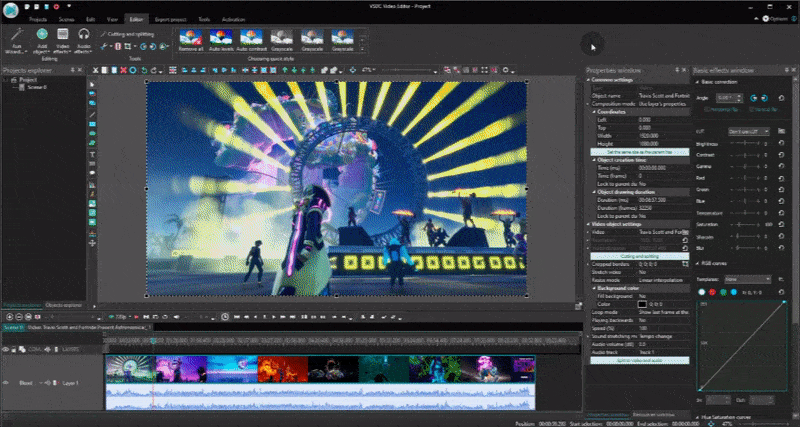Image resolution: width=800 pixels, height=427 pixels.
Task: Reset the Brightness value icon
Action: [x=782, y=144]
